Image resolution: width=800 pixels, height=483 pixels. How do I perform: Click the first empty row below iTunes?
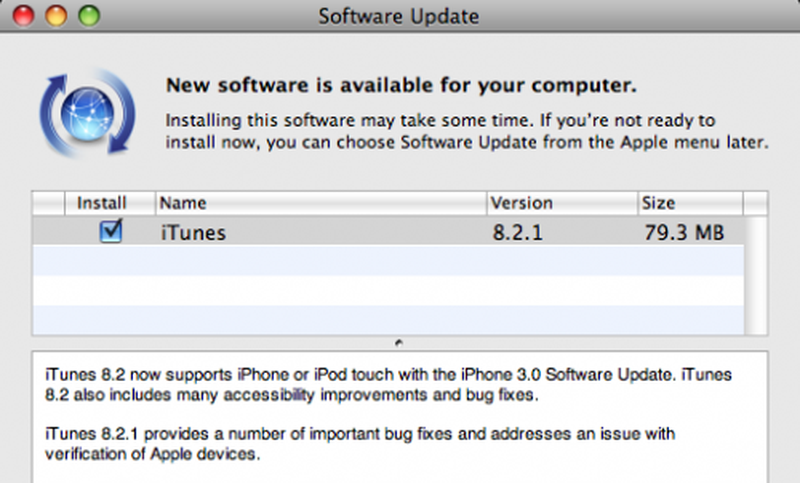point(388,260)
